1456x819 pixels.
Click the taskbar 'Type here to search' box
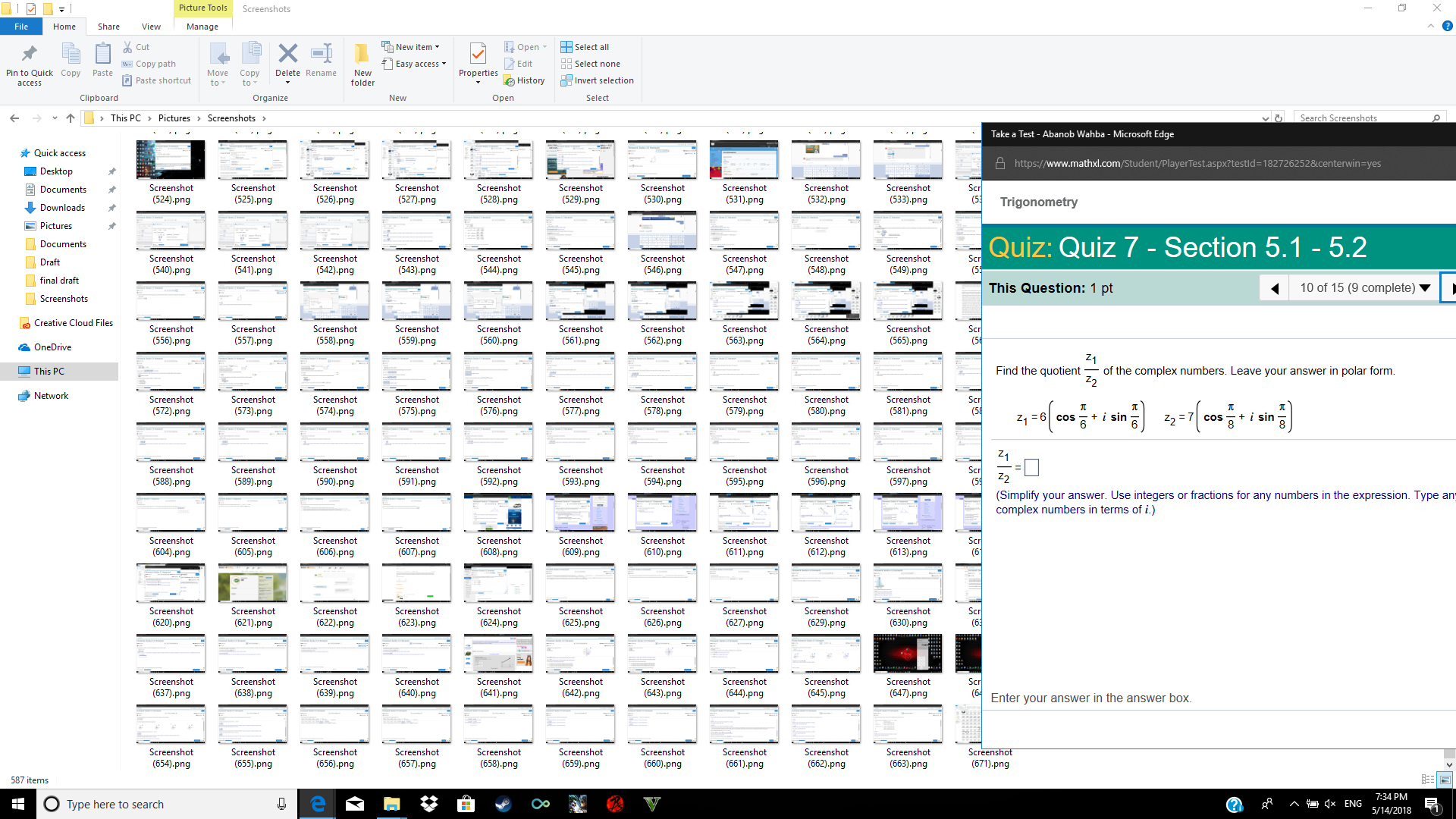165,804
